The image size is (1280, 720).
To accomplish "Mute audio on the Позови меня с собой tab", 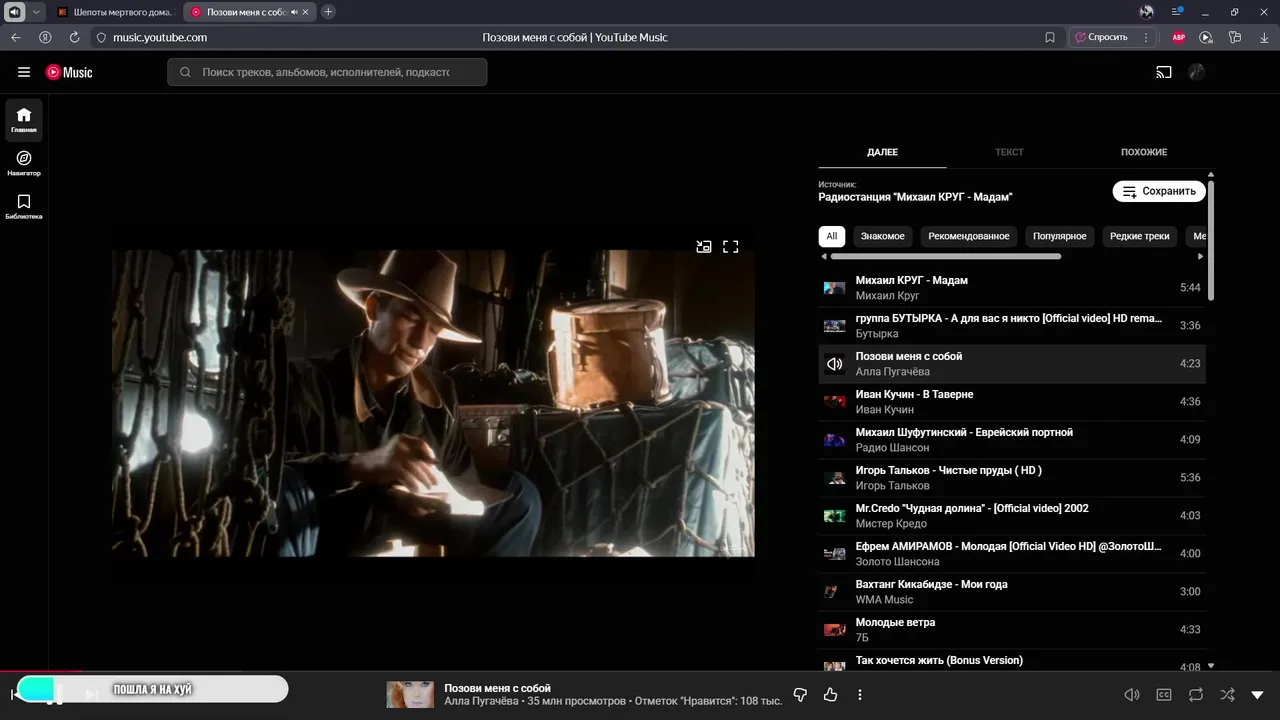I will pyautogui.click(x=294, y=12).
